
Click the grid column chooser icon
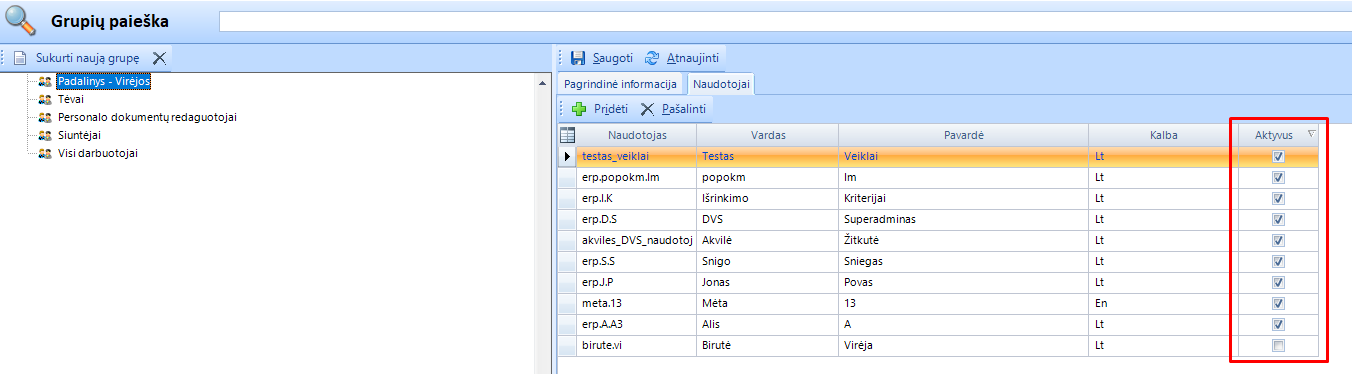tap(567, 135)
